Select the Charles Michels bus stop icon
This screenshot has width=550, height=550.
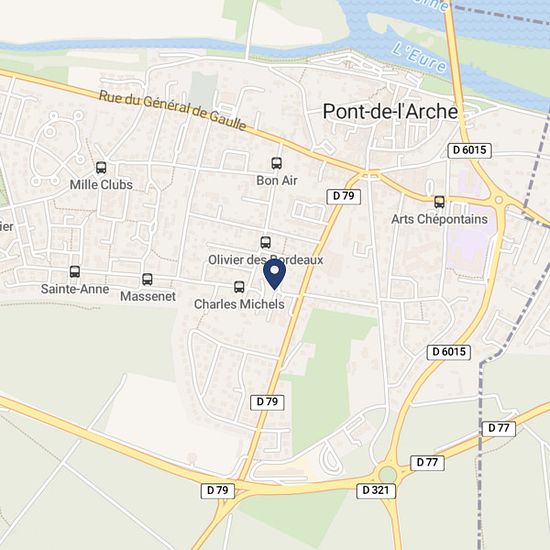239,287
